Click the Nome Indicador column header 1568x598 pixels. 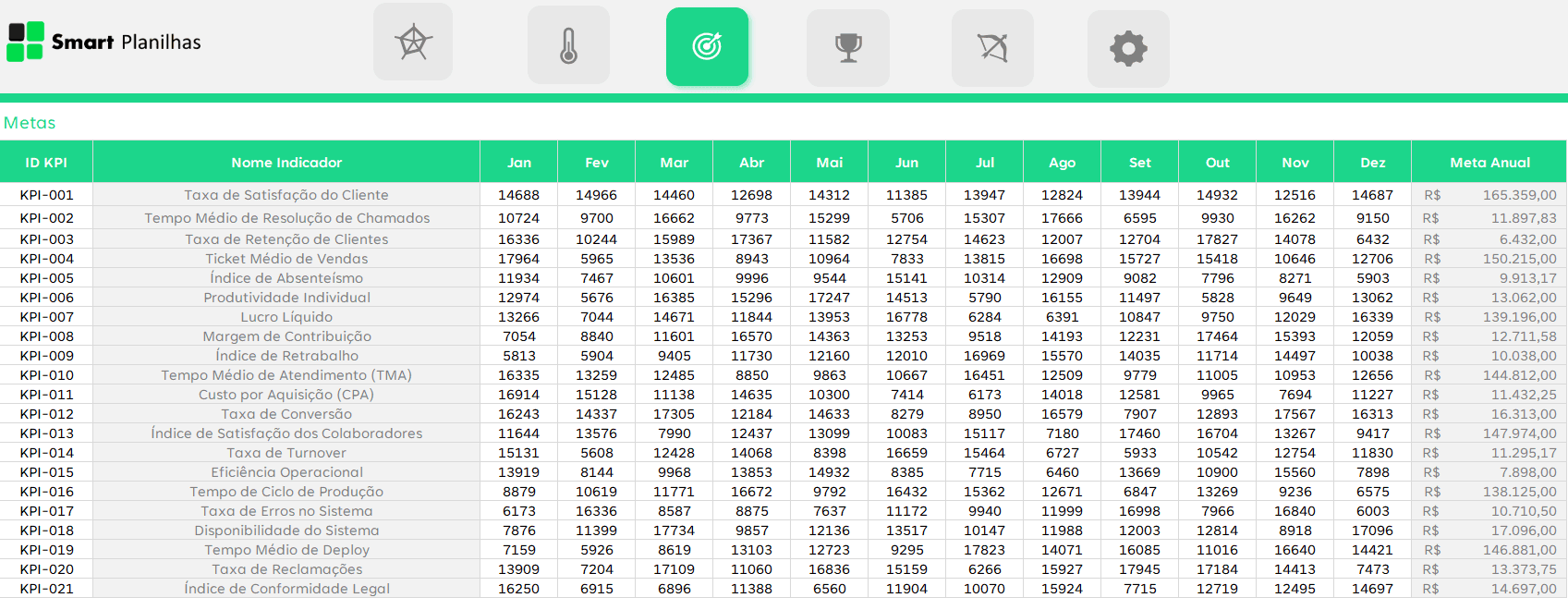[286, 163]
